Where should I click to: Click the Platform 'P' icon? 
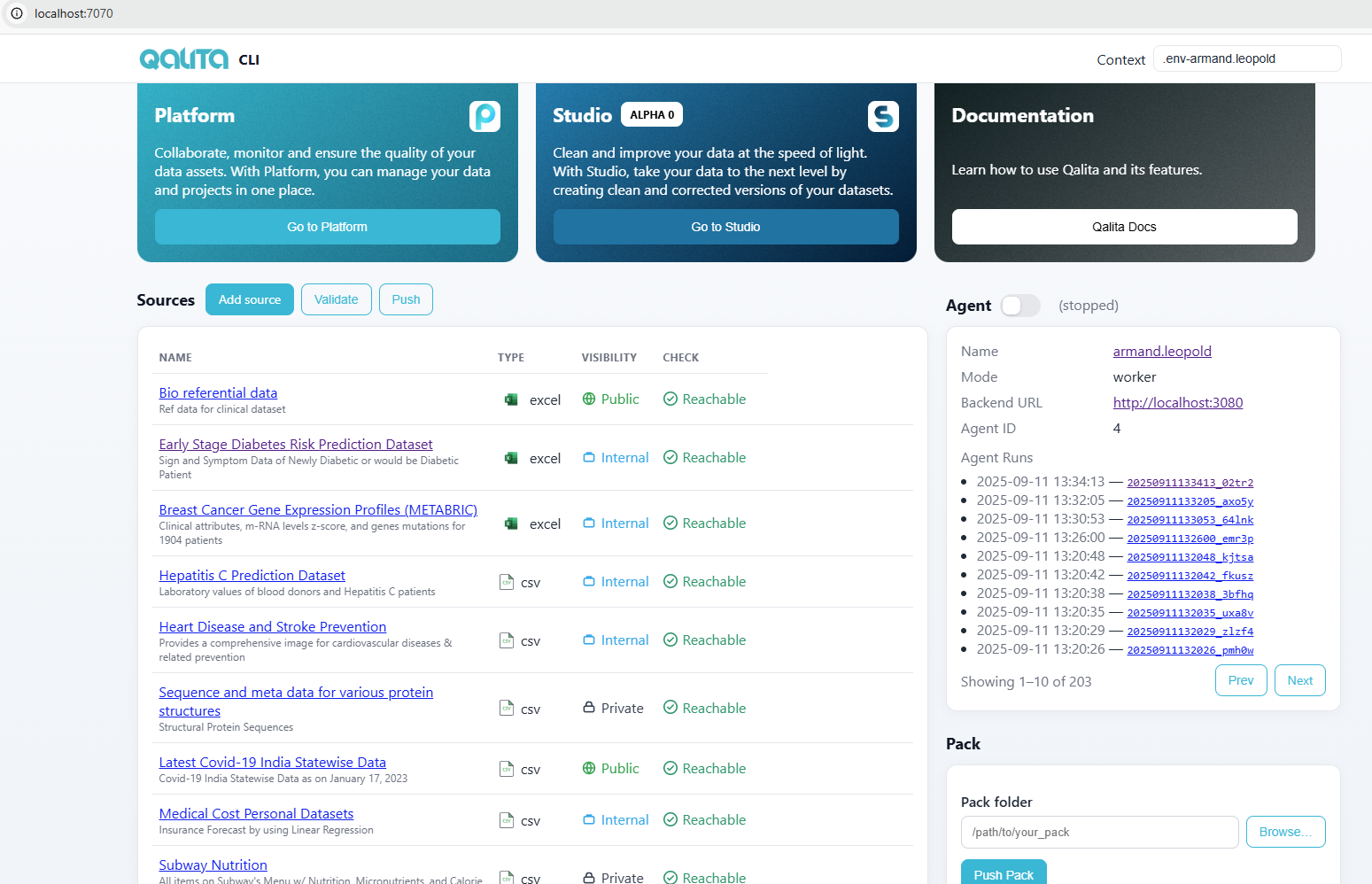484,116
